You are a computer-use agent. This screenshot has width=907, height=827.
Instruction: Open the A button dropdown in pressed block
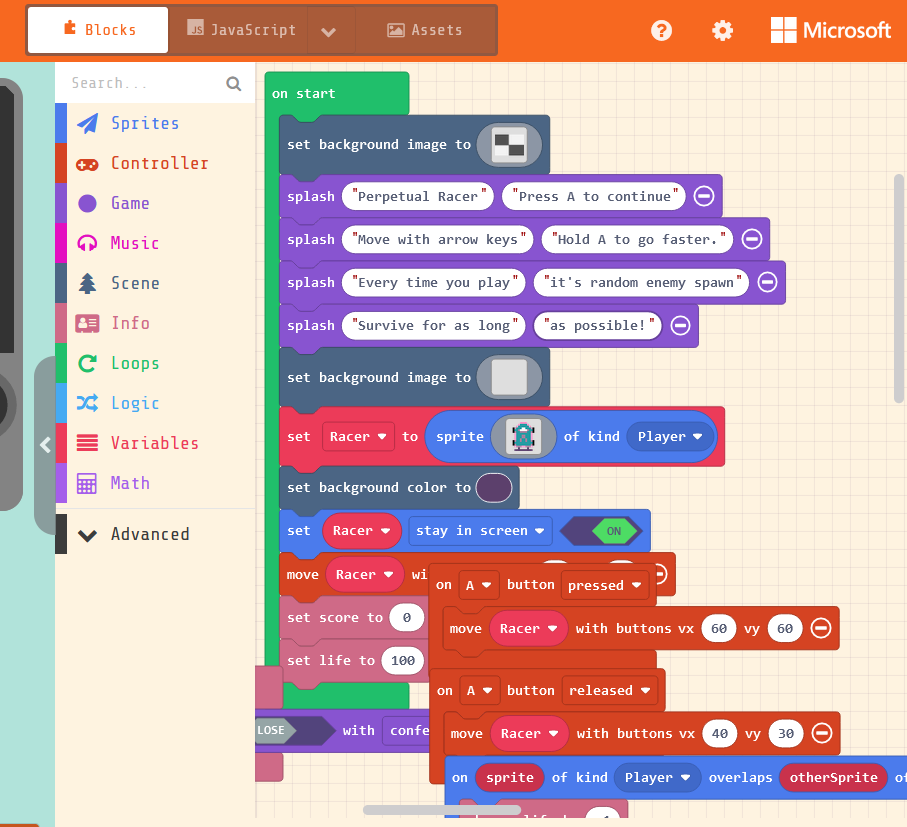pos(478,585)
